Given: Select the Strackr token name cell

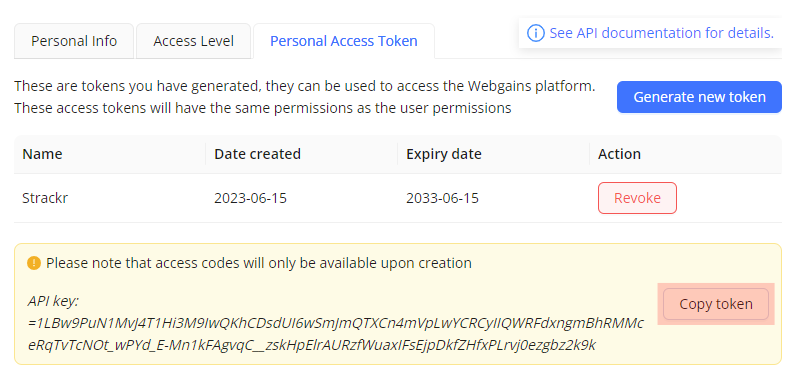Looking at the screenshot, I should pyautogui.click(x=45, y=198).
